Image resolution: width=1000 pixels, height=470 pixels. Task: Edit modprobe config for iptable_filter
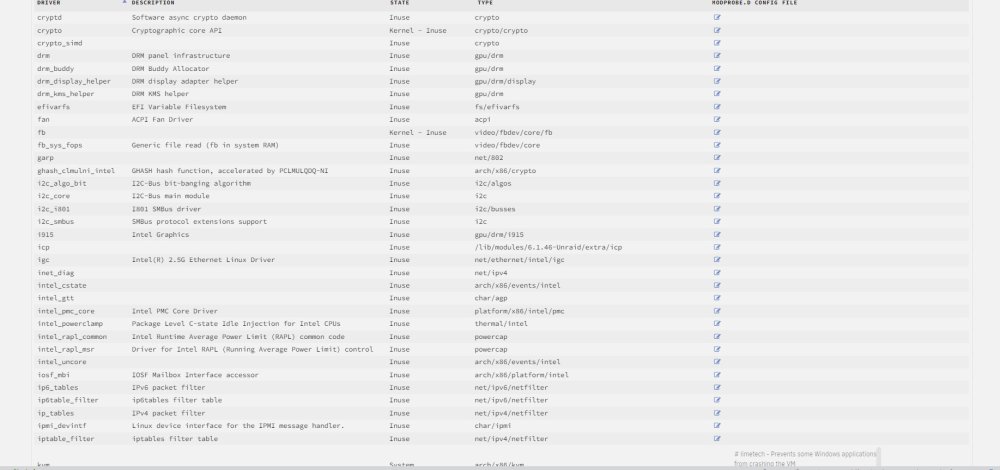point(717,438)
